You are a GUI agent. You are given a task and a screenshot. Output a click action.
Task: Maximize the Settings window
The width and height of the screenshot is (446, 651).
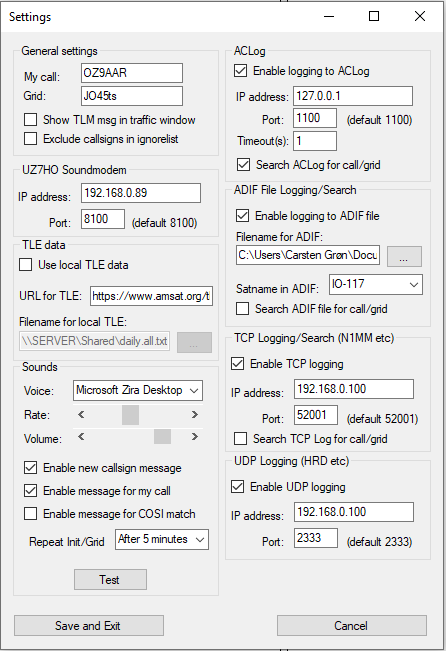tap(374, 16)
